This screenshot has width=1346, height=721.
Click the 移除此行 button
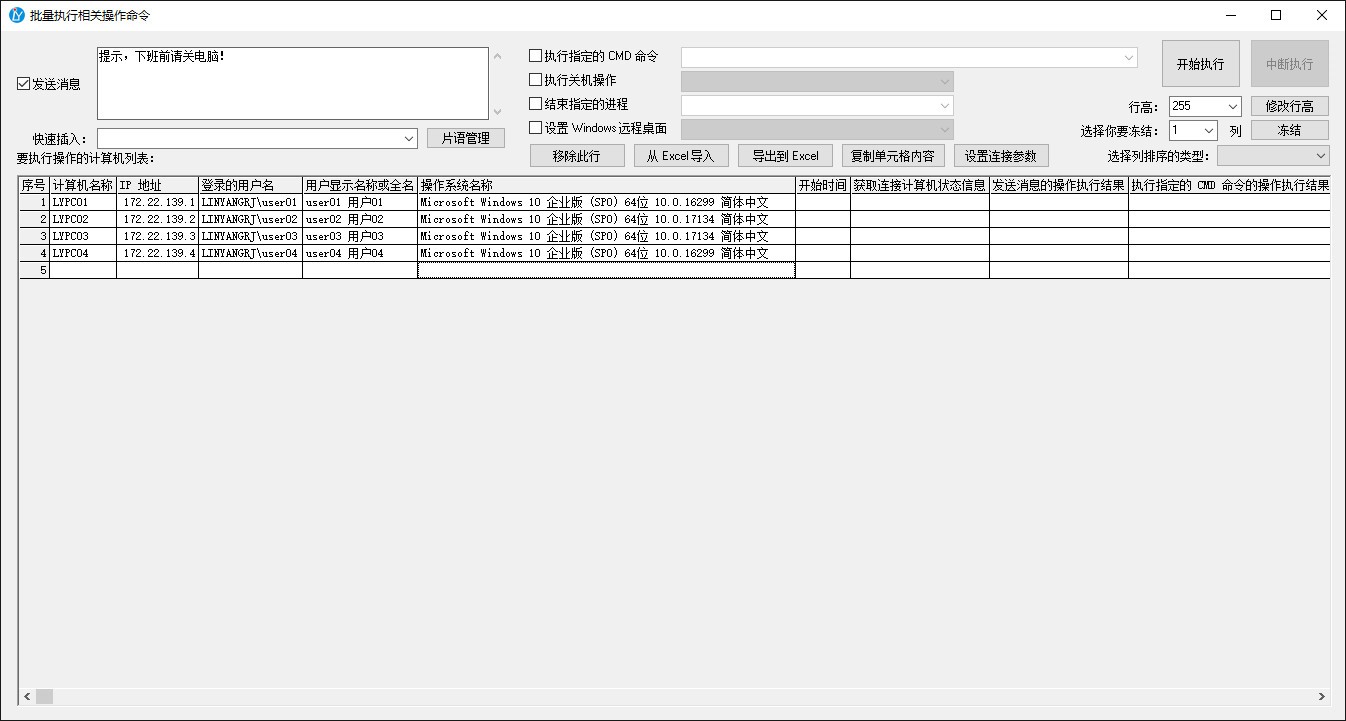coord(576,156)
